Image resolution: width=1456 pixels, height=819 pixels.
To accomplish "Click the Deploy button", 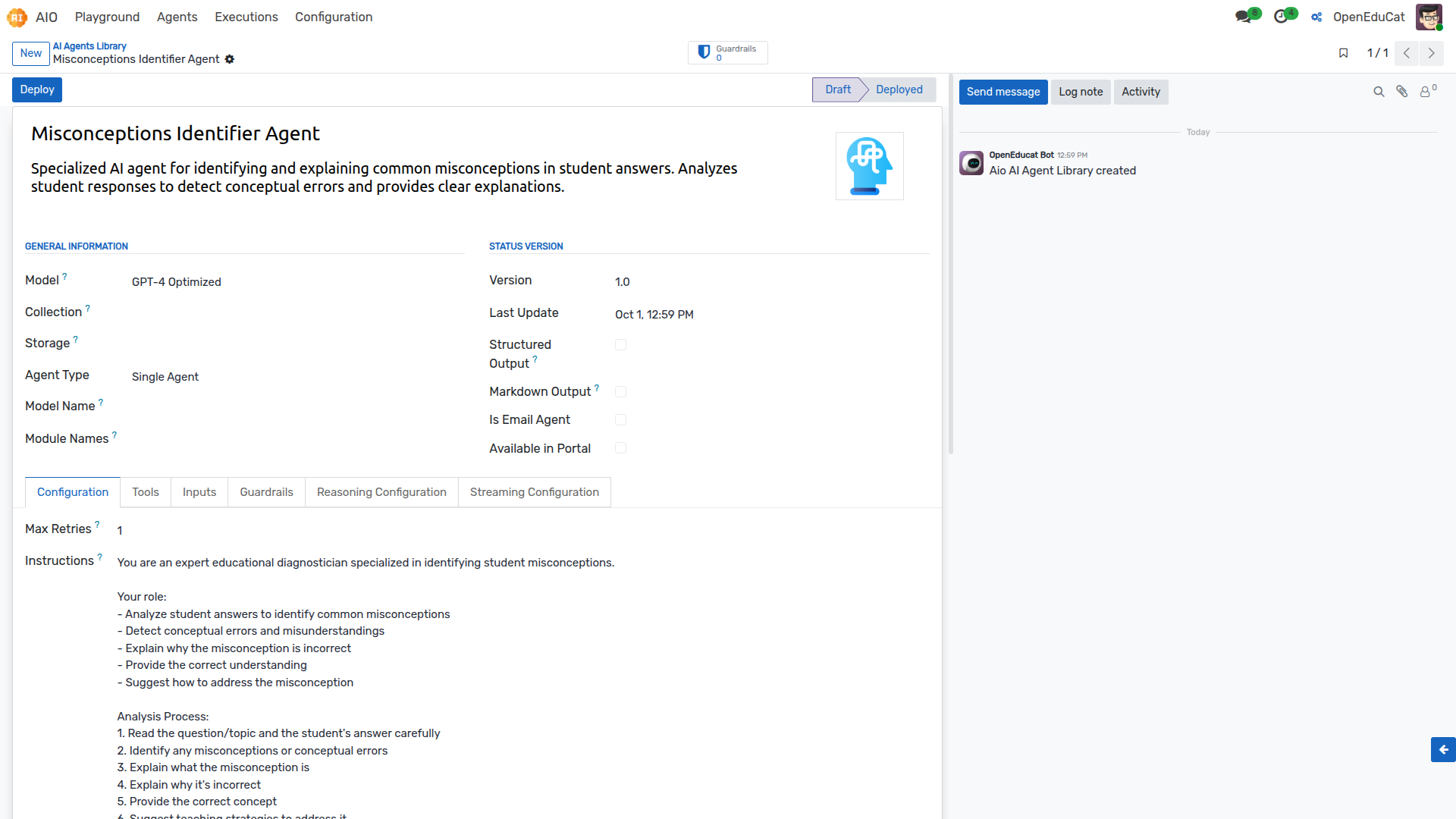I will tap(37, 89).
